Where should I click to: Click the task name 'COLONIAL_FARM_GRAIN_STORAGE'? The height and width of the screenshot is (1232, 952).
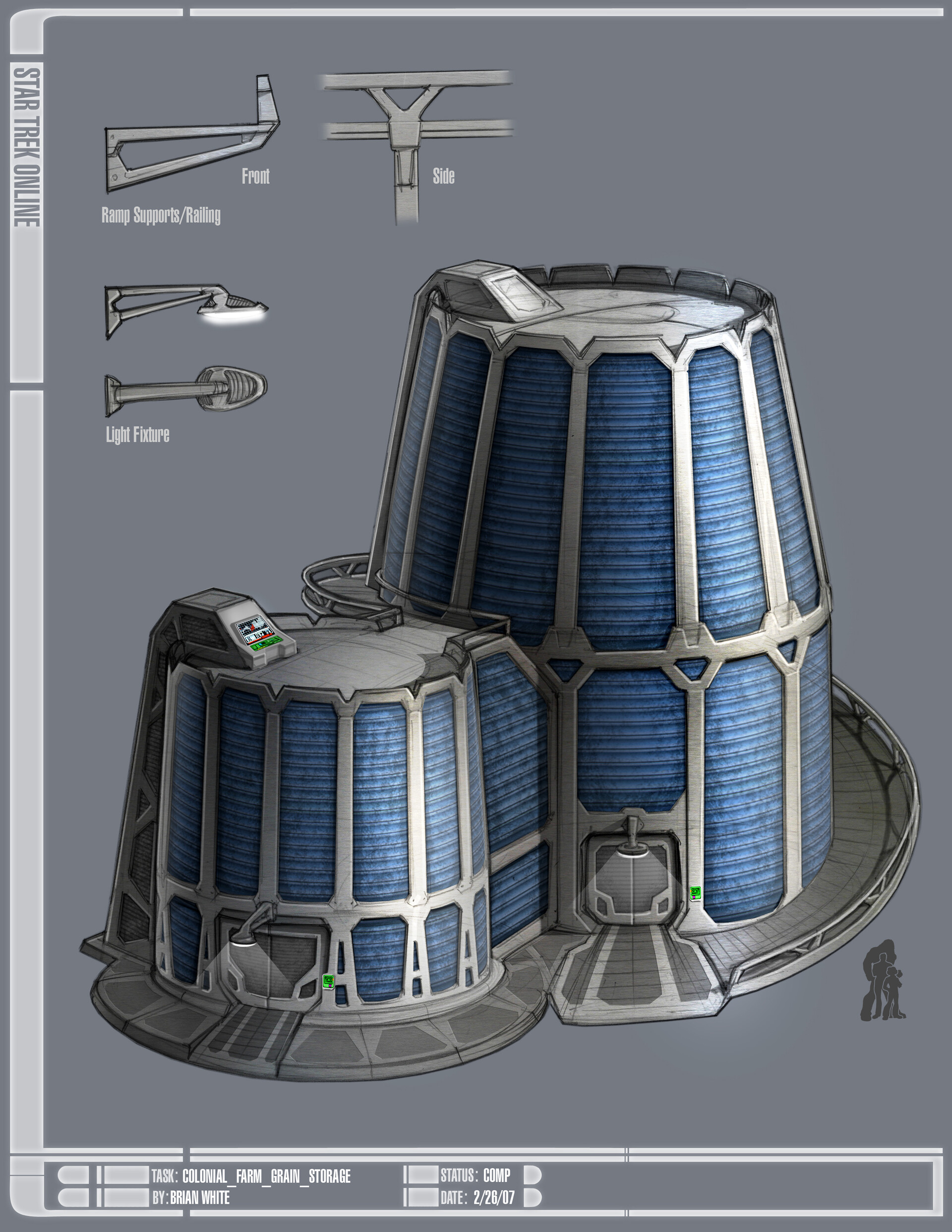[266, 1176]
